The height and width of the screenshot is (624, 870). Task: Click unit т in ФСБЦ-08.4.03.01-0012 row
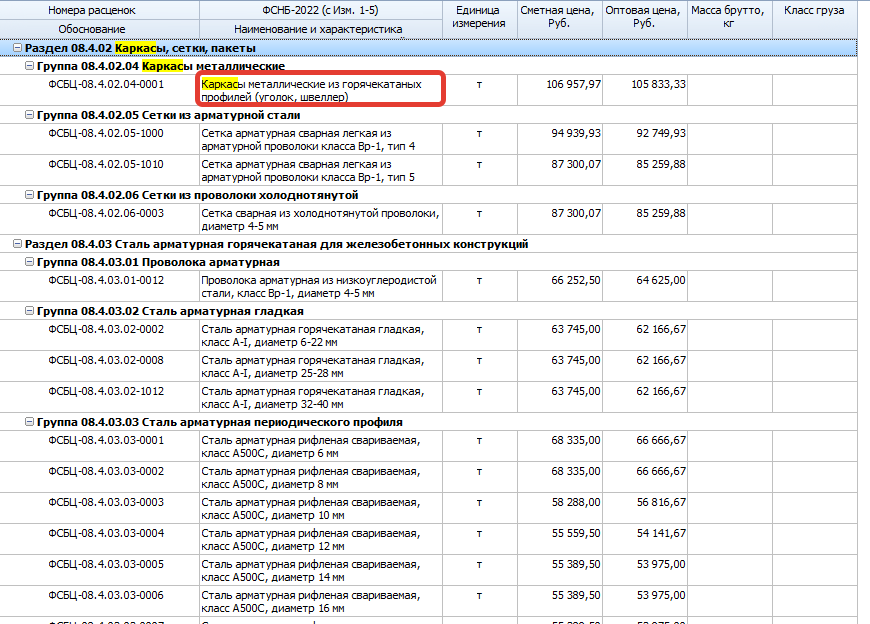coord(479,281)
